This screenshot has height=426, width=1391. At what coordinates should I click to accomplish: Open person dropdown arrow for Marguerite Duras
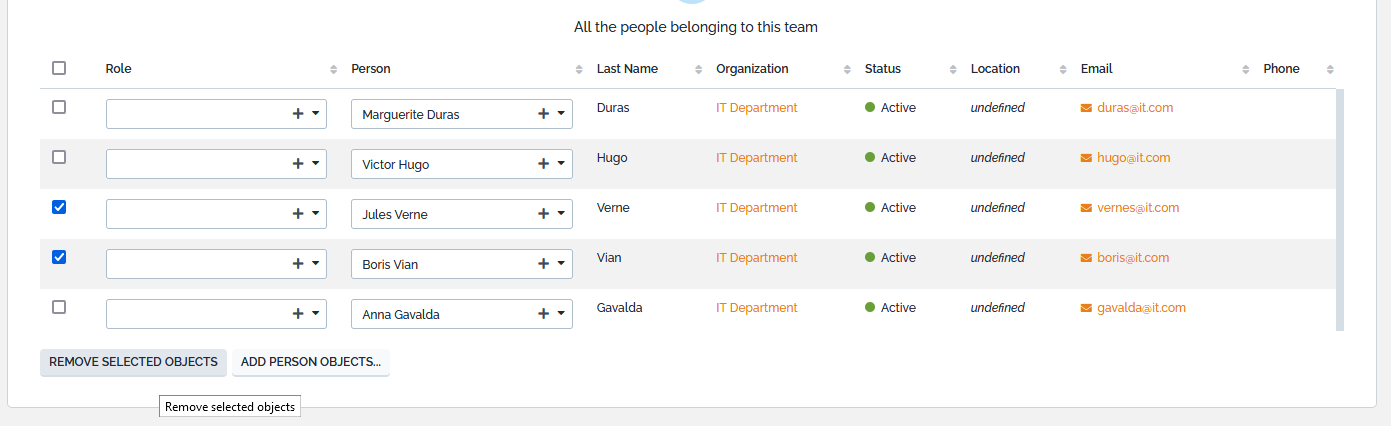(562, 113)
